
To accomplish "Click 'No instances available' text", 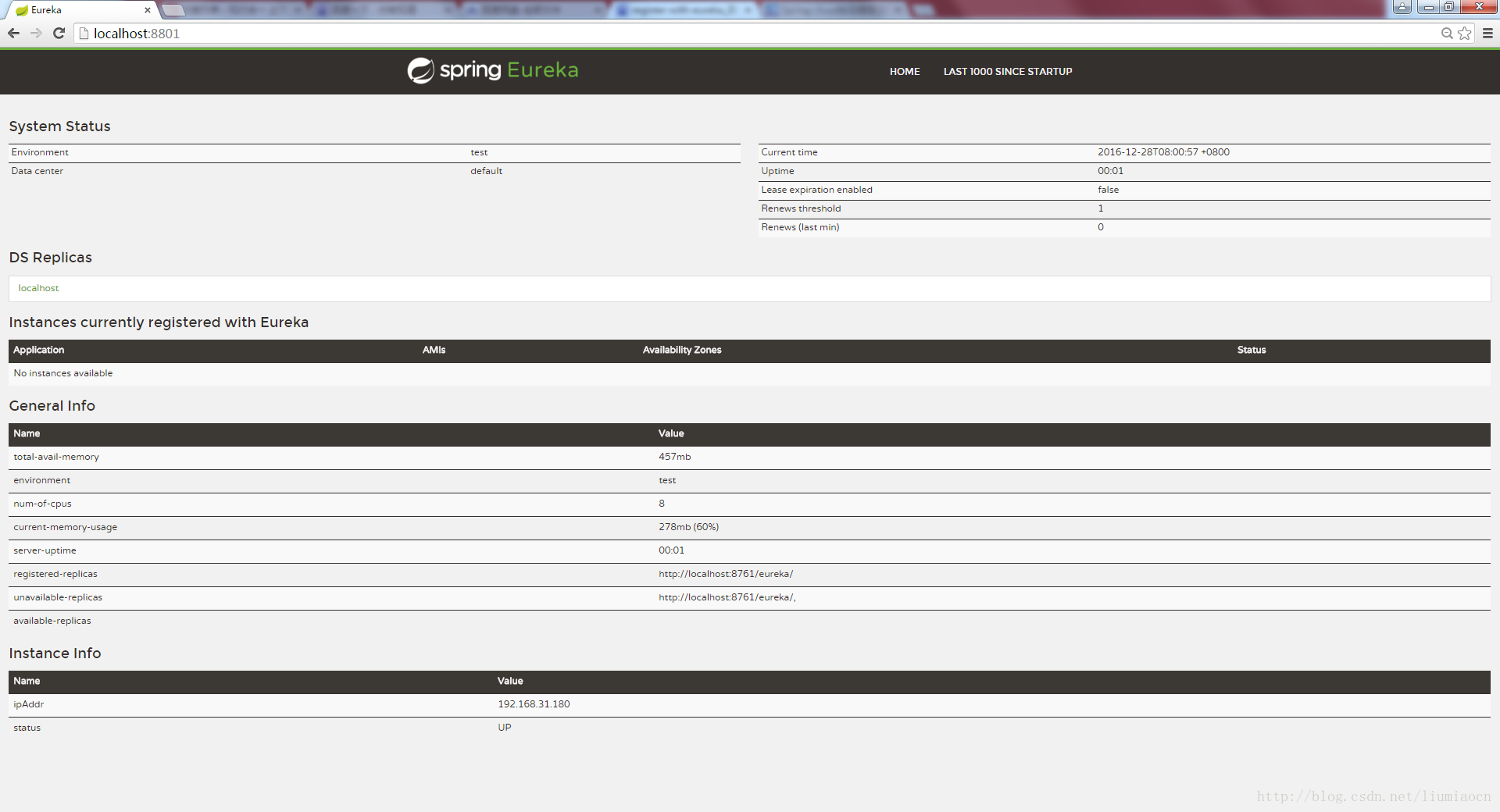I will (63, 373).
